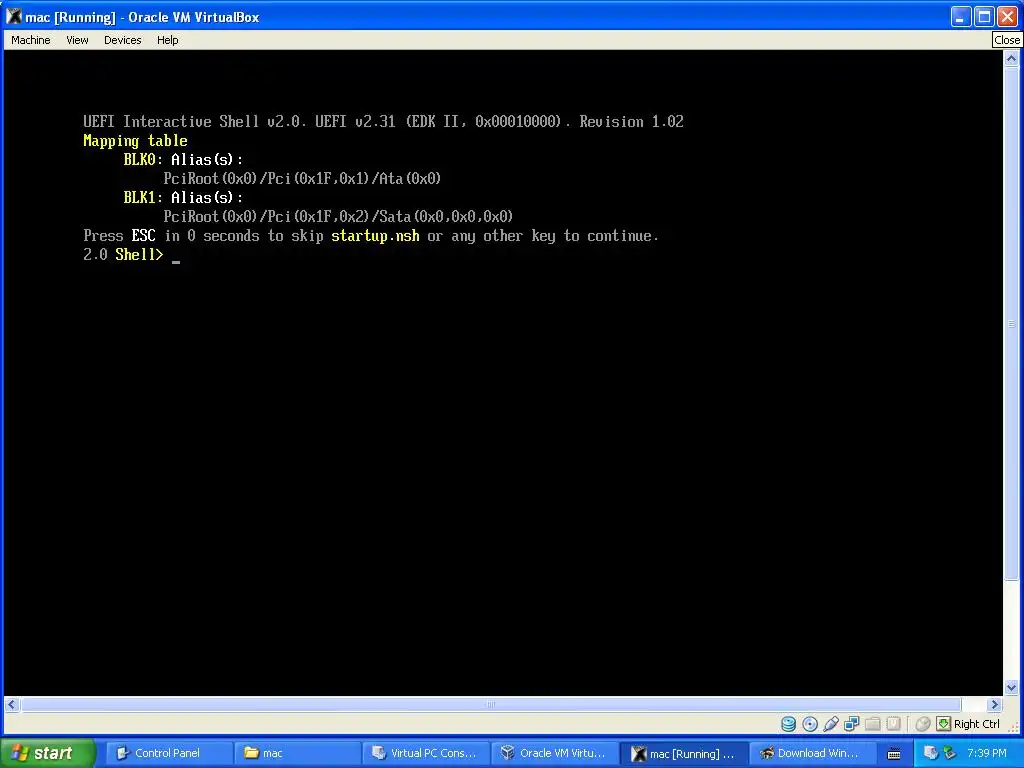Click the VirtualBox title bar icon
1024x768 pixels.
click(14, 17)
